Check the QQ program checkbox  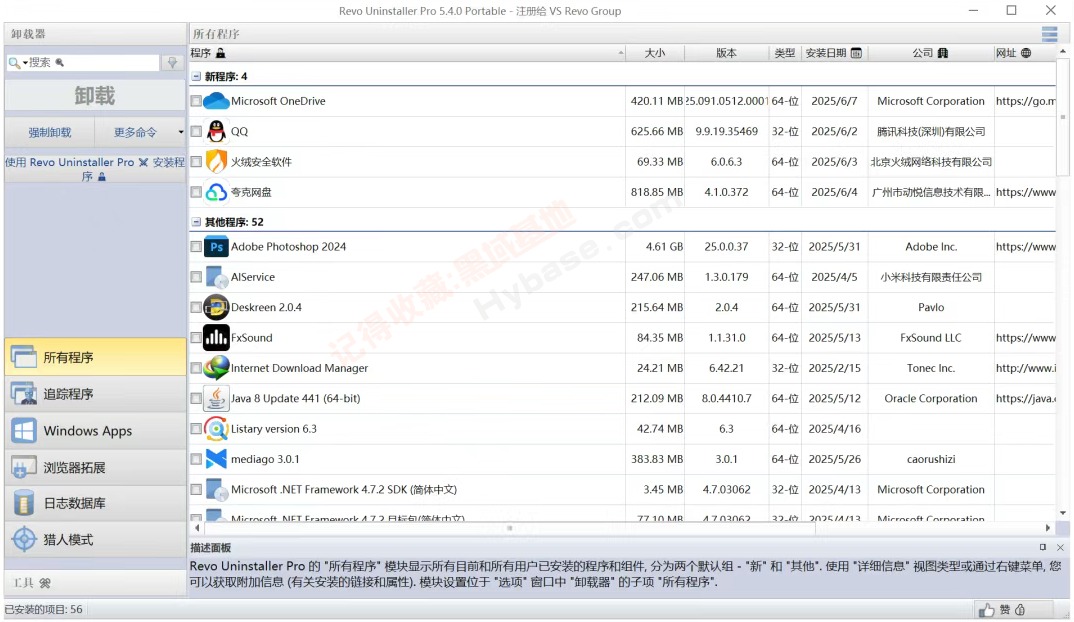click(x=196, y=132)
